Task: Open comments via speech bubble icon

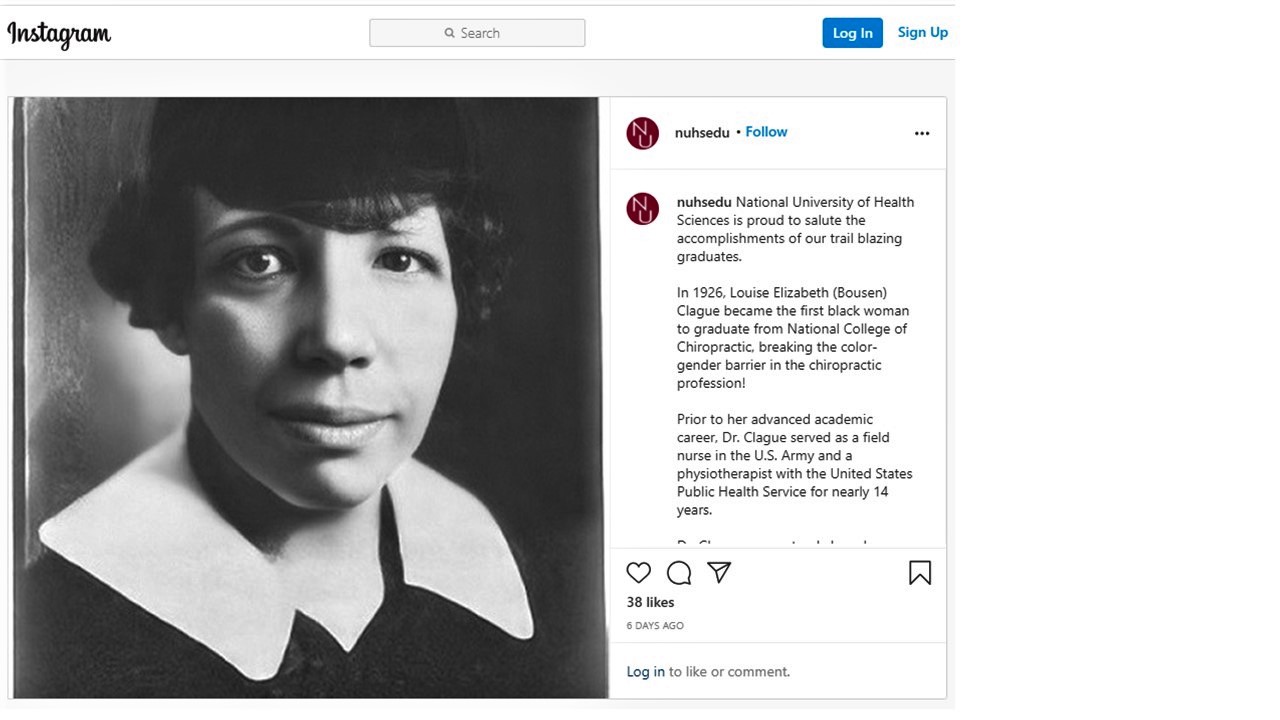Action: click(679, 572)
